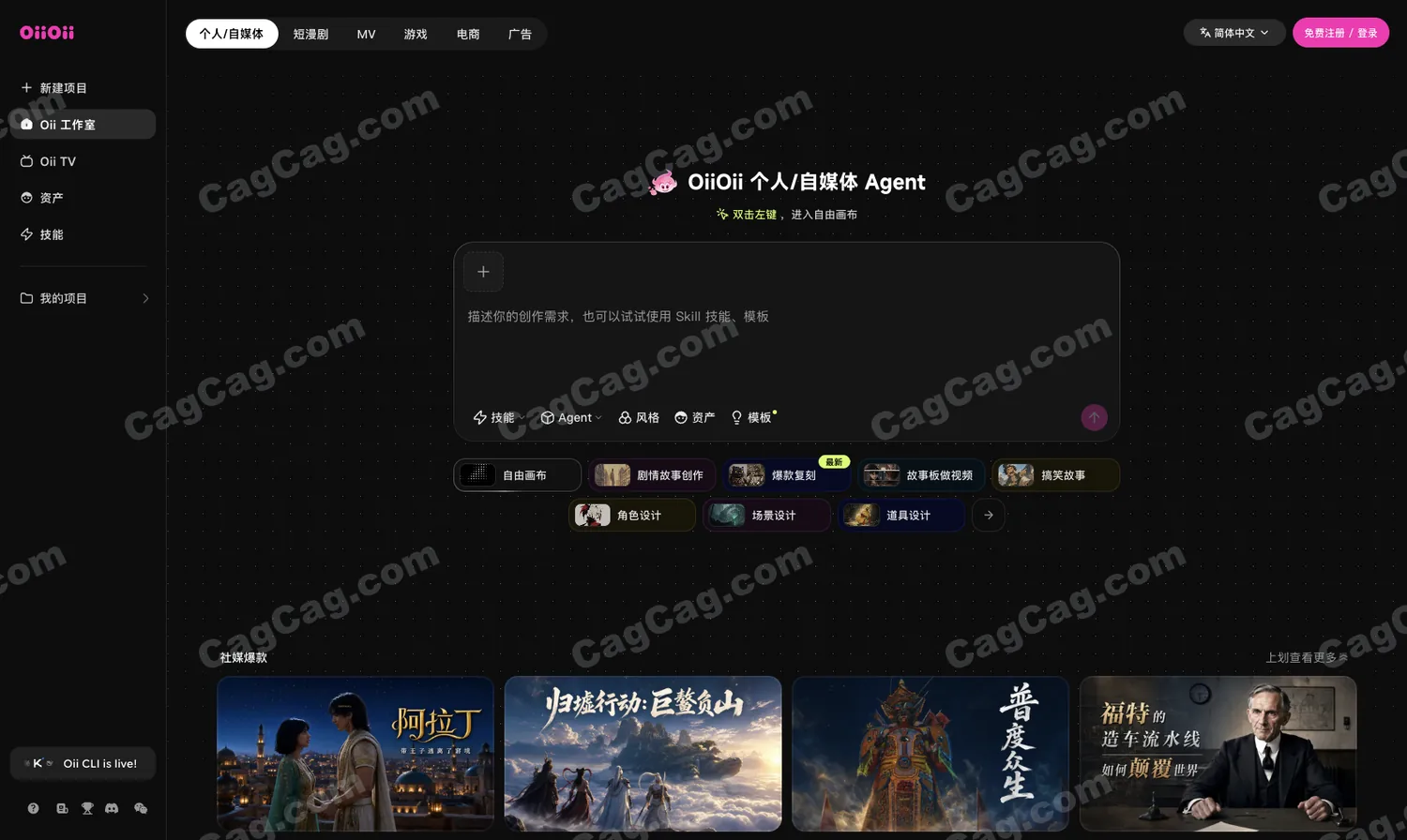Open the Discord icon
This screenshot has width=1407, height=840.
(x=112, y=808)
